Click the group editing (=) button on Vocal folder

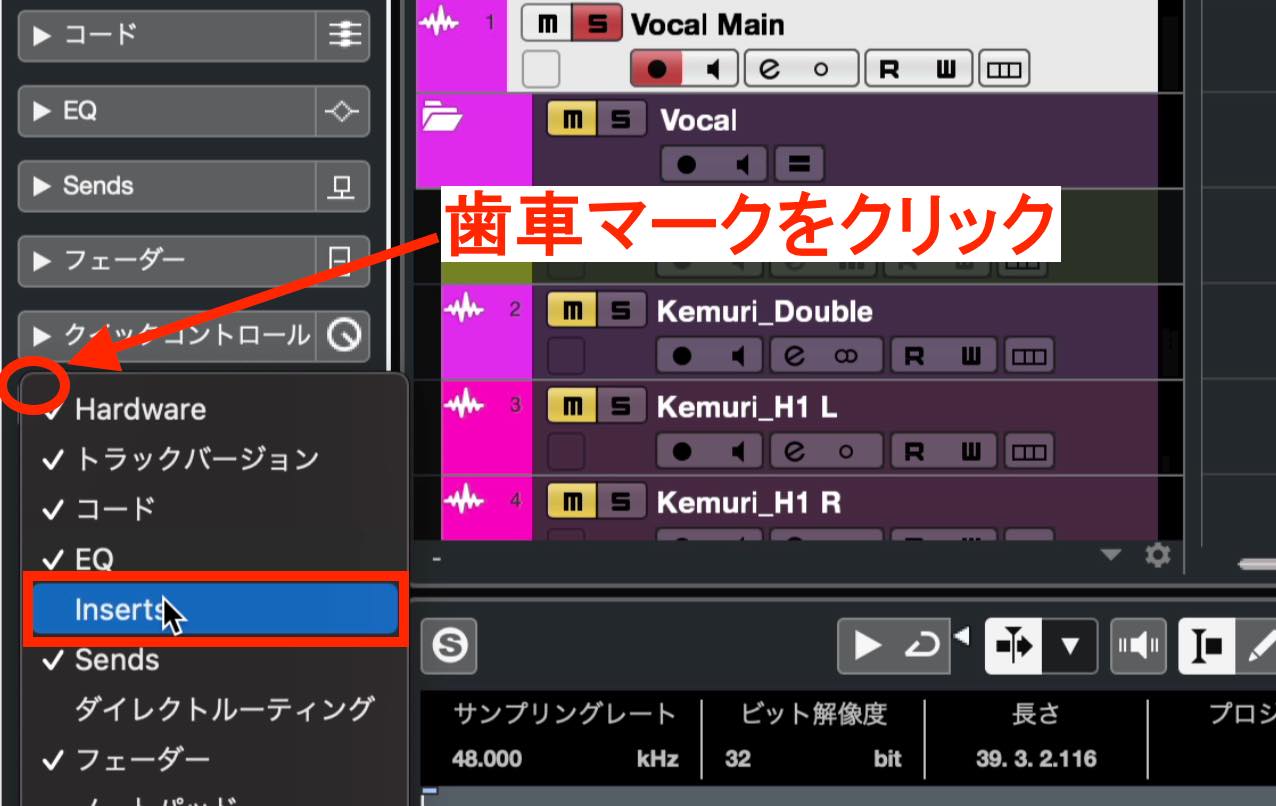(799, 165)
